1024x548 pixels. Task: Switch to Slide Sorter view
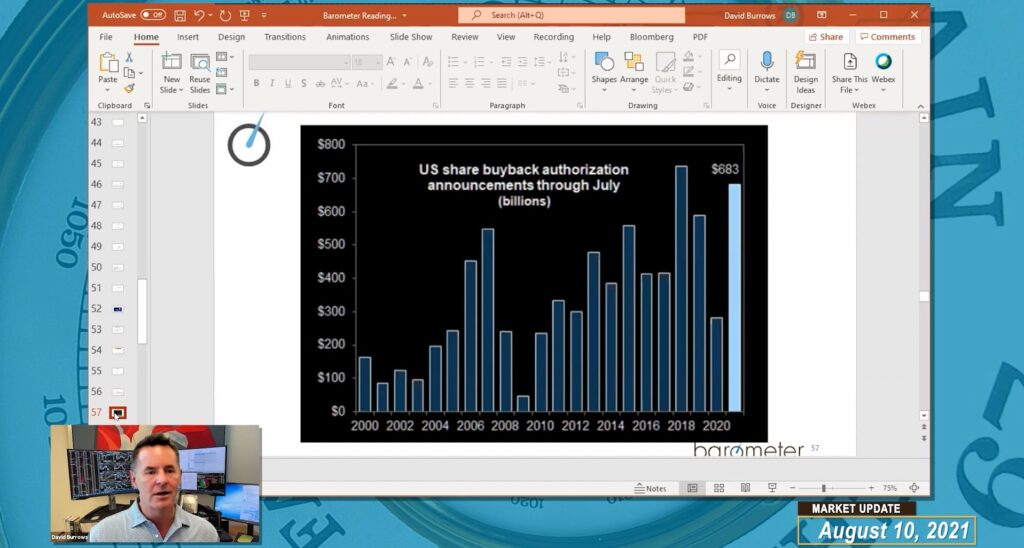(x=719, y=488)
